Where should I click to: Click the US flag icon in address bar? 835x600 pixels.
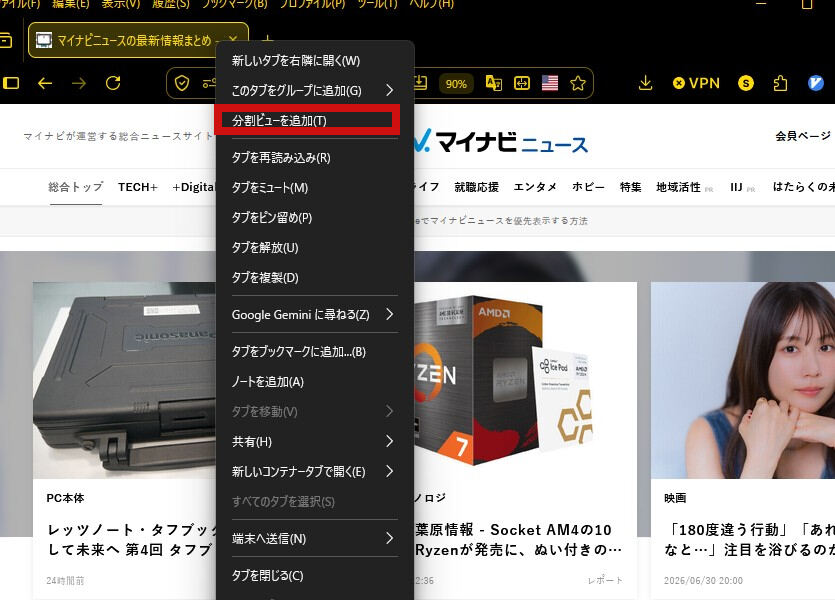[550, 83]
